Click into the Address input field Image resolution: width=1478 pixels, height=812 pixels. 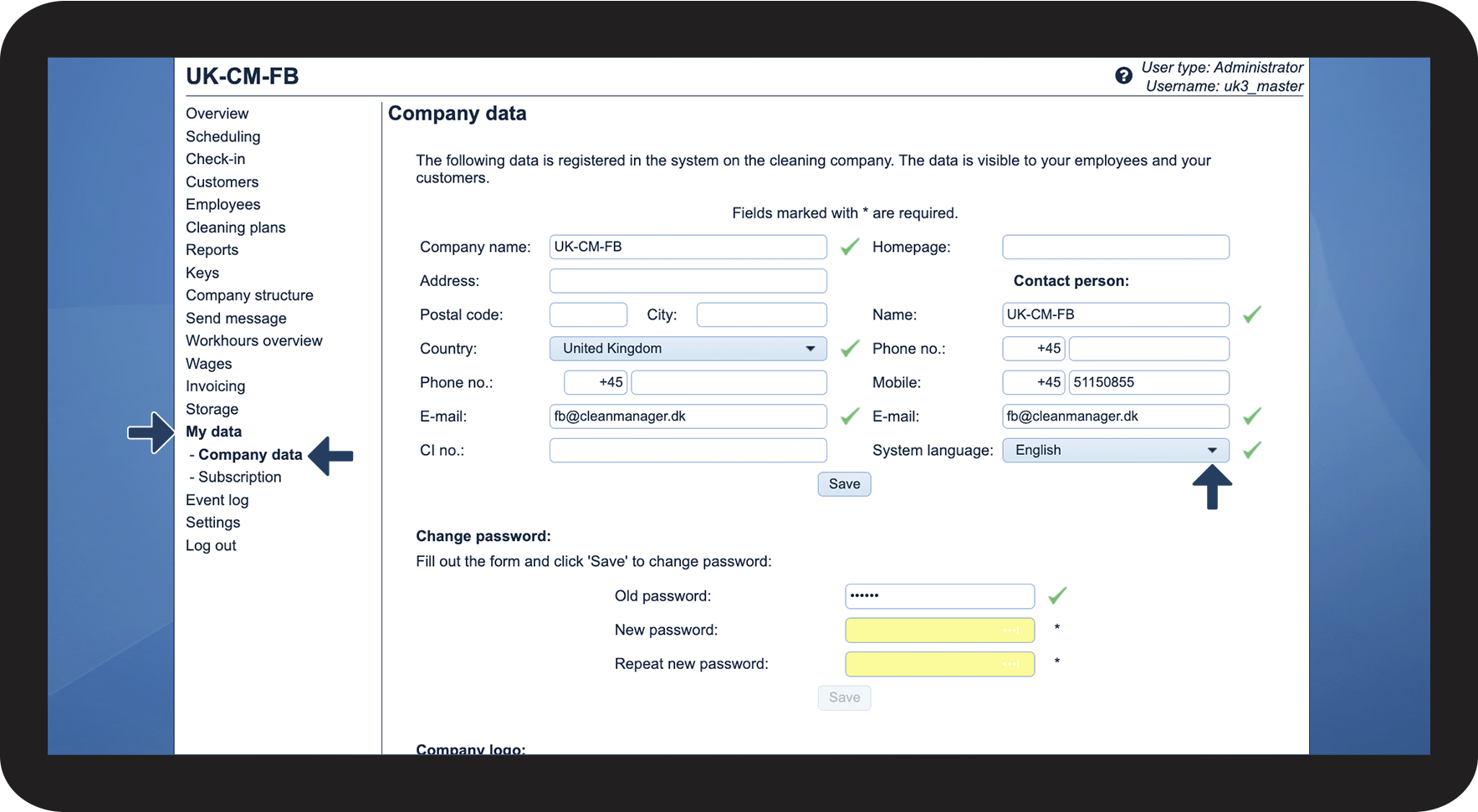(x=688, y=281)
